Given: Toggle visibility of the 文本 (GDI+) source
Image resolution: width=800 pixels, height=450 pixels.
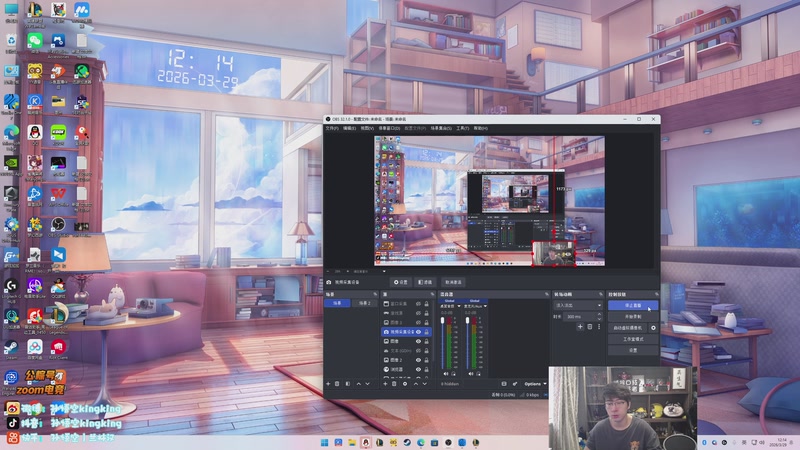Looking at the screenshot, I should coord(418,351).
